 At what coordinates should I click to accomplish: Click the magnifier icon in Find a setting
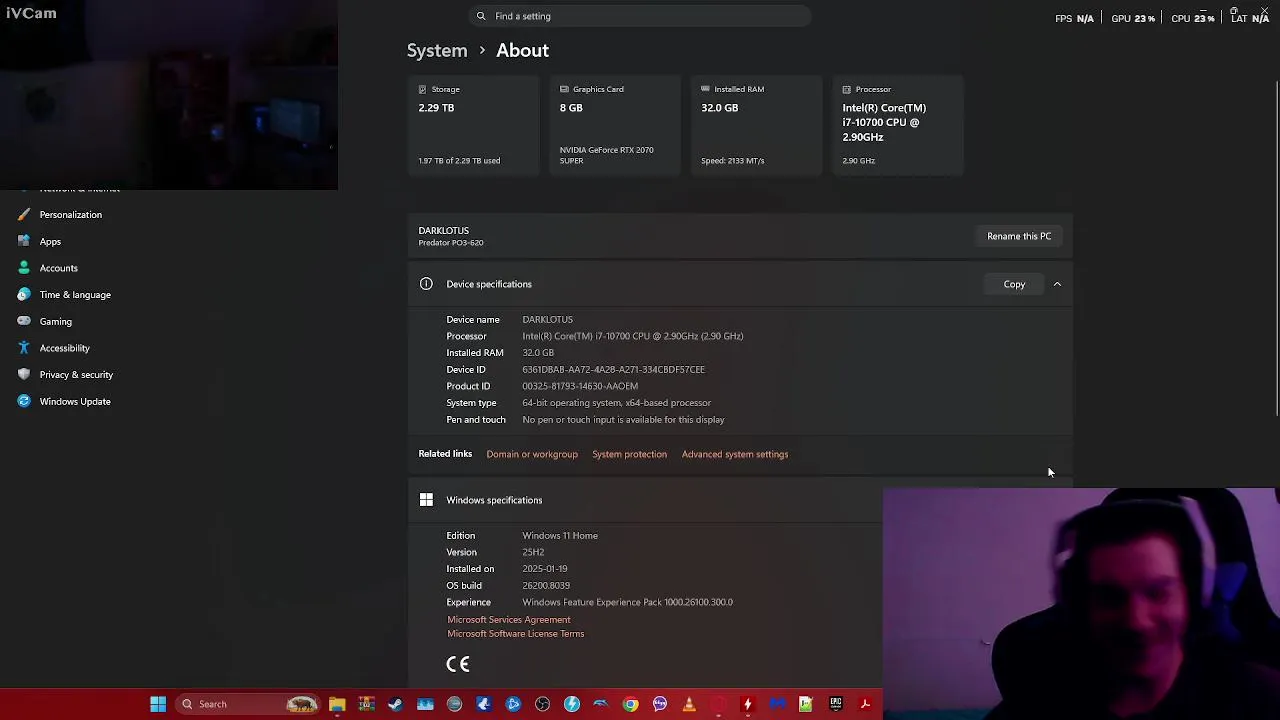click(481, 16)
